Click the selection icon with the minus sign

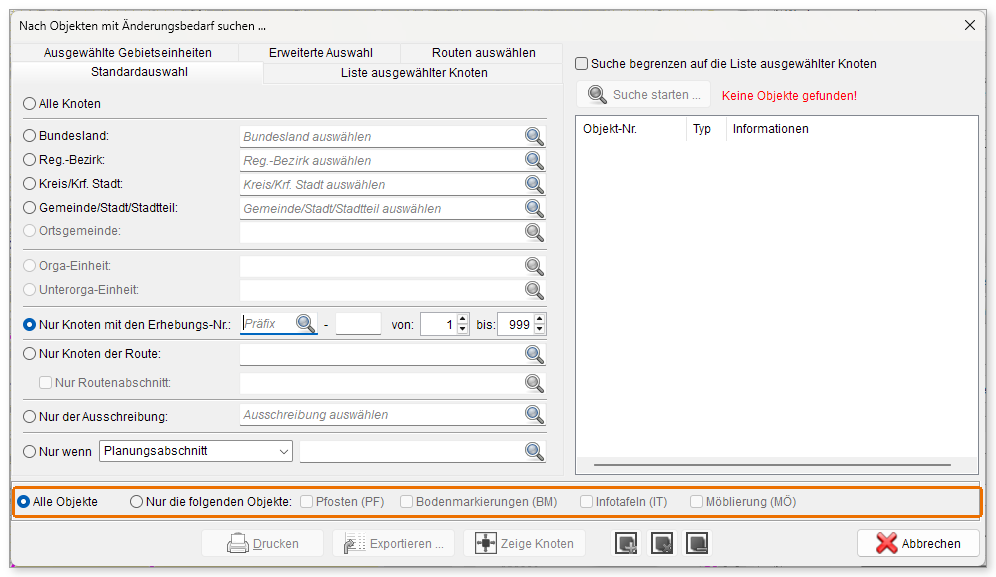click(x=697, y=543)
